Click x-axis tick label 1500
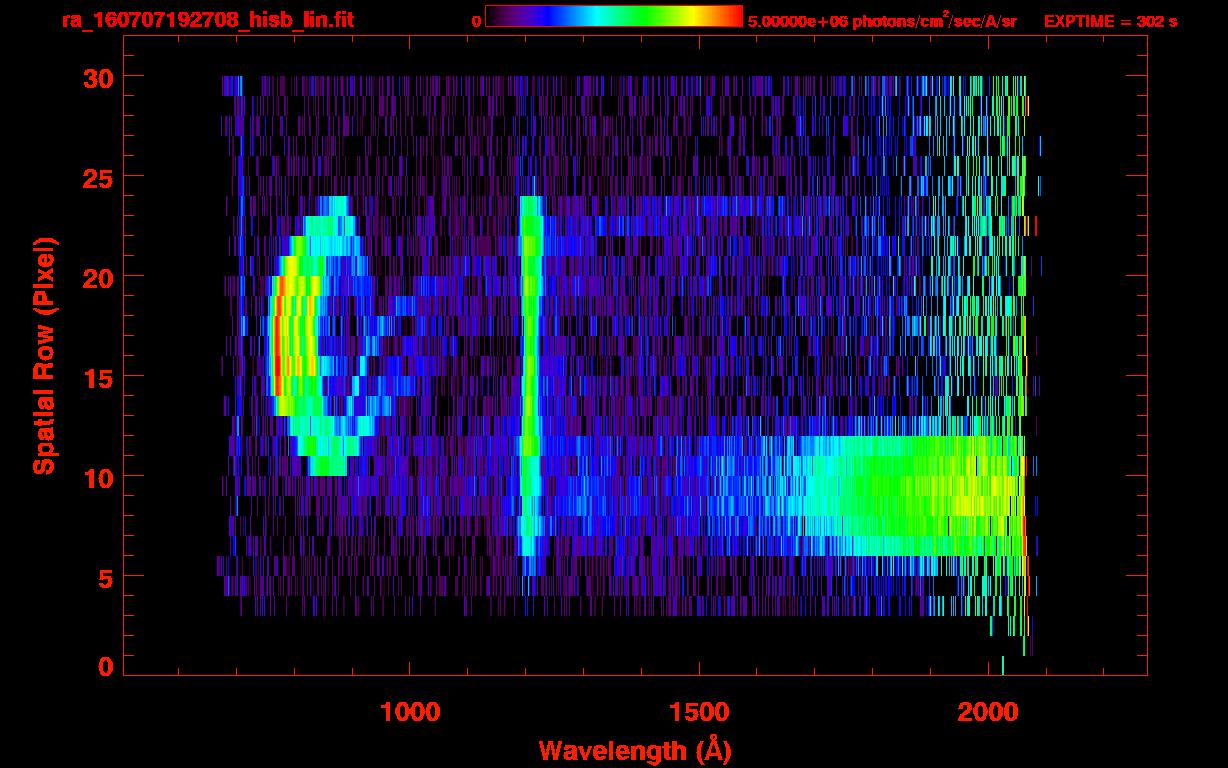The height and width of the screenshot is (768, 1228). coord(699,712)
